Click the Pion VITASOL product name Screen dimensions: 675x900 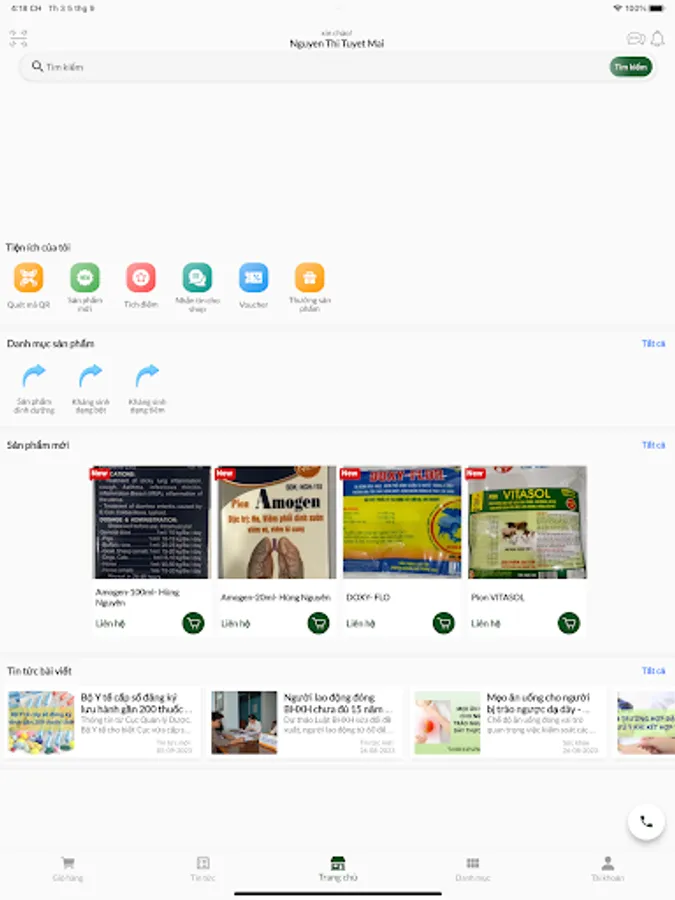(498, 598)
